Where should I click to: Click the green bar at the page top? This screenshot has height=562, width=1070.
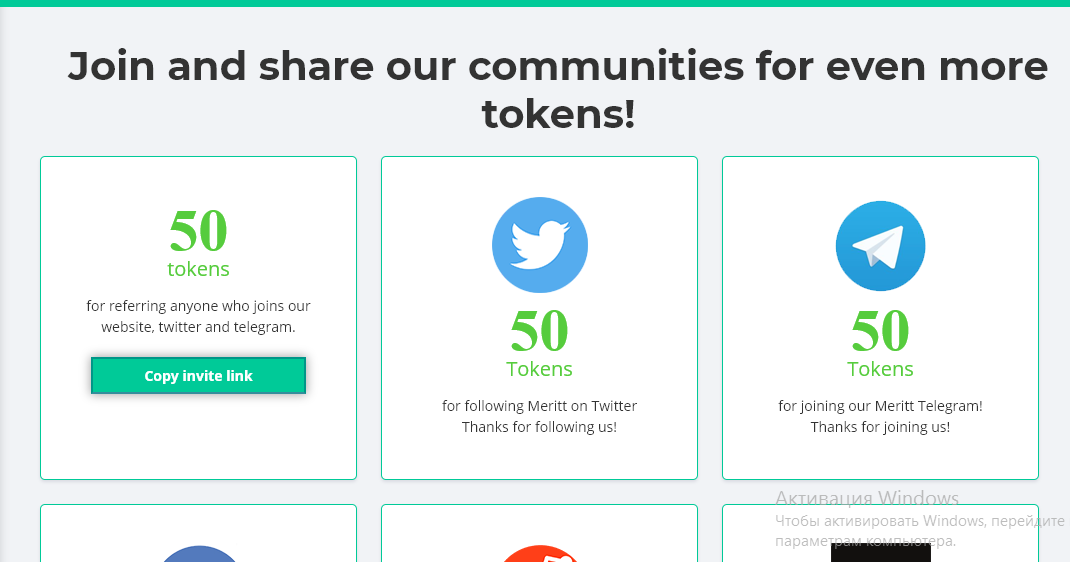click(535, 3)
